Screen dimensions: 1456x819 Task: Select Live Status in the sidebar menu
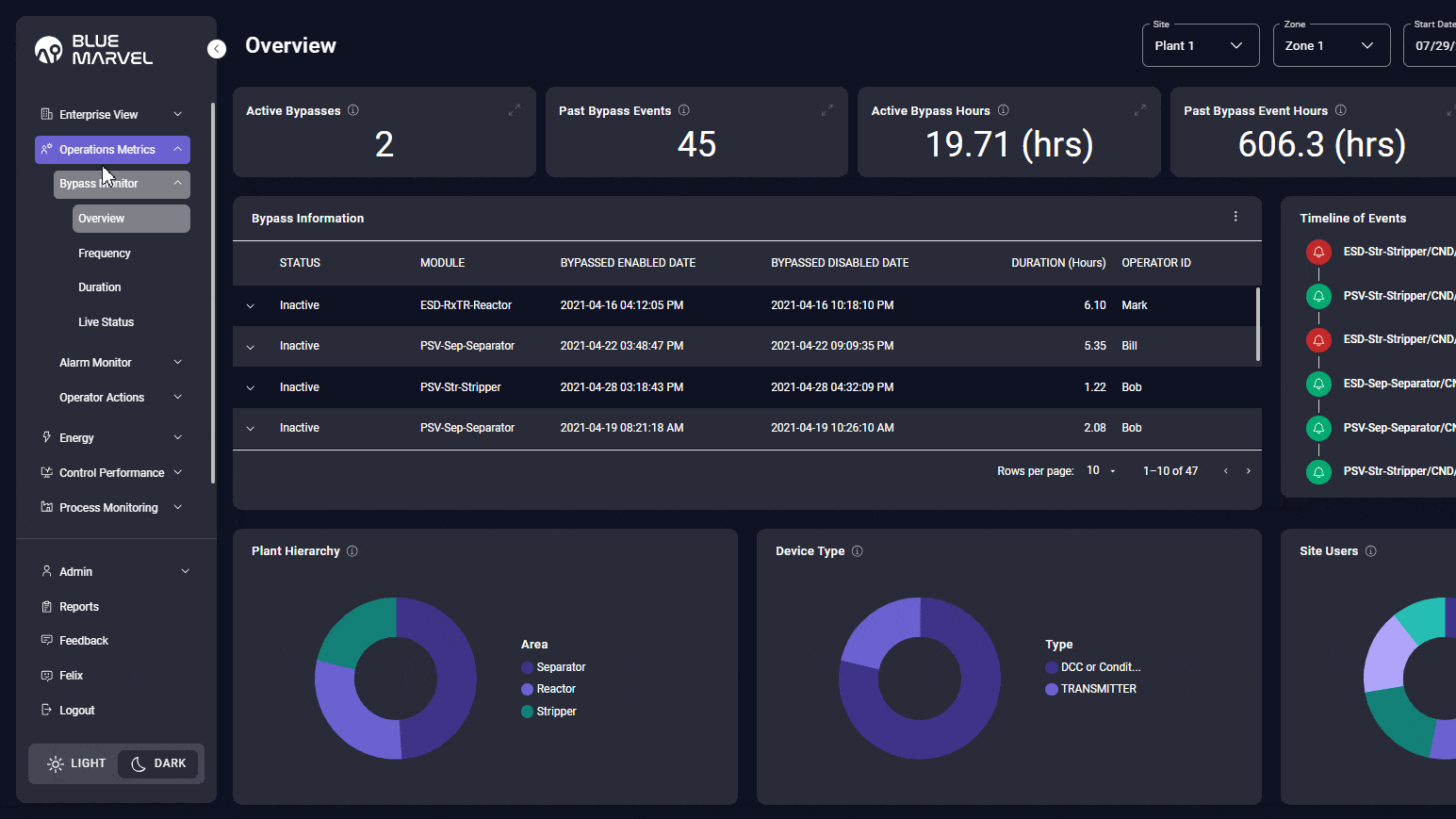(106, 321)
